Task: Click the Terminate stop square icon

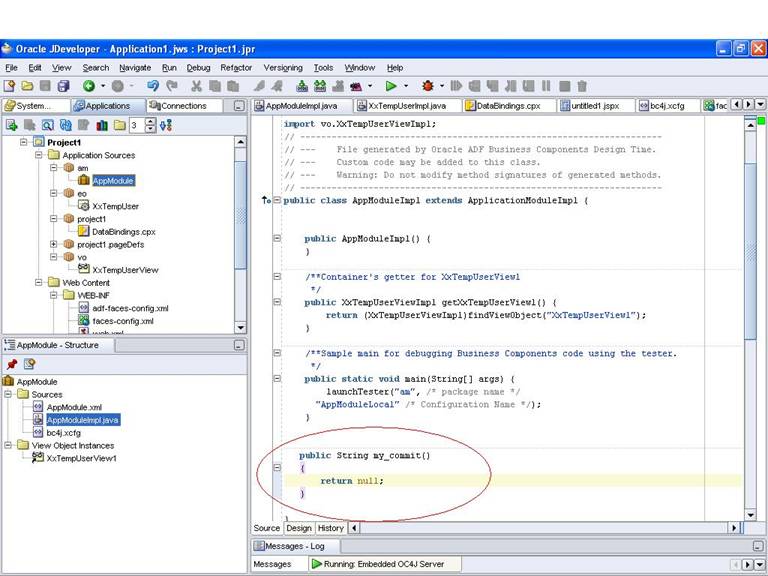Action: coord(564,86)
